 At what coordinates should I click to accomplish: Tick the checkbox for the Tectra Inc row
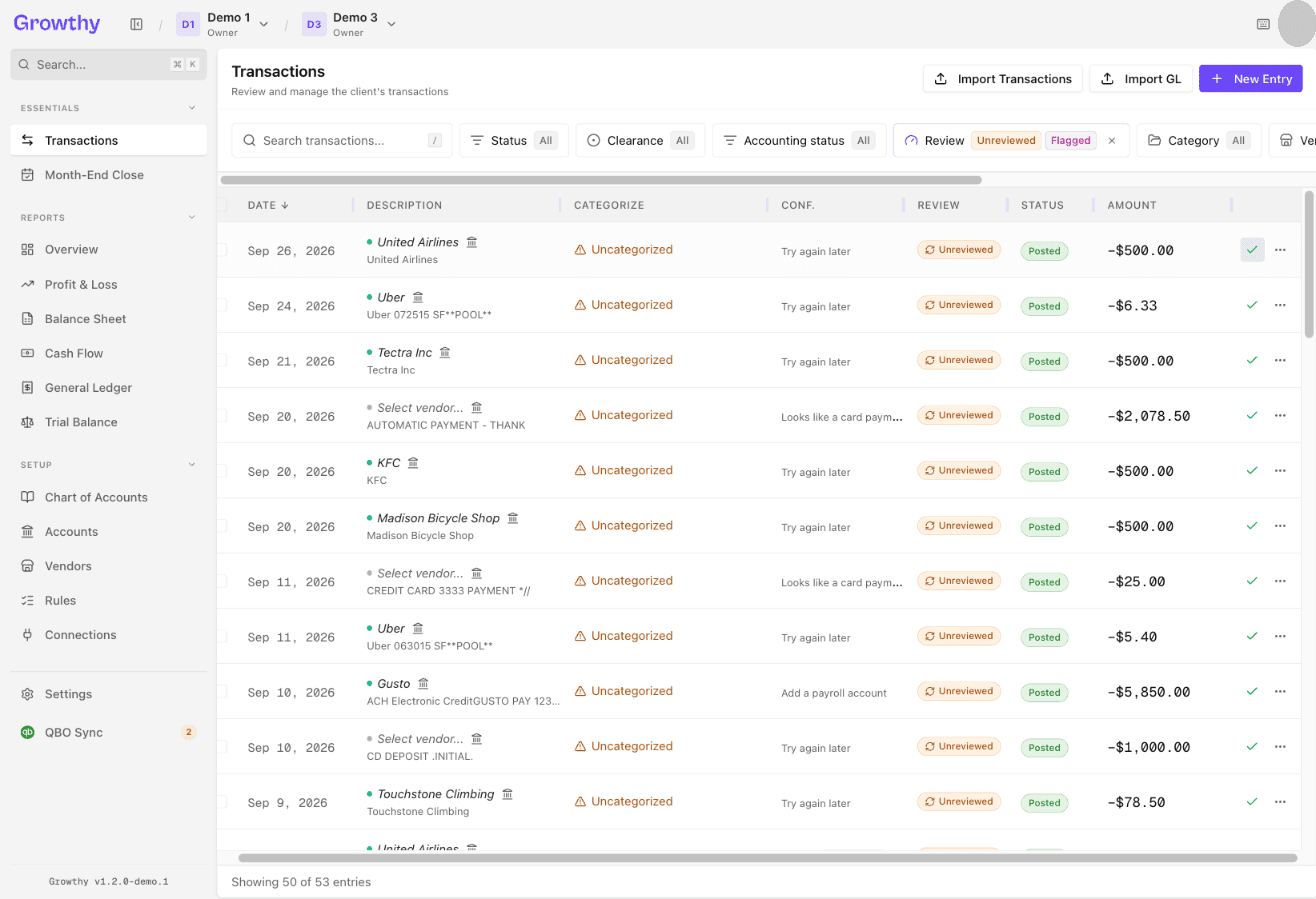click(x=222, y=360)
